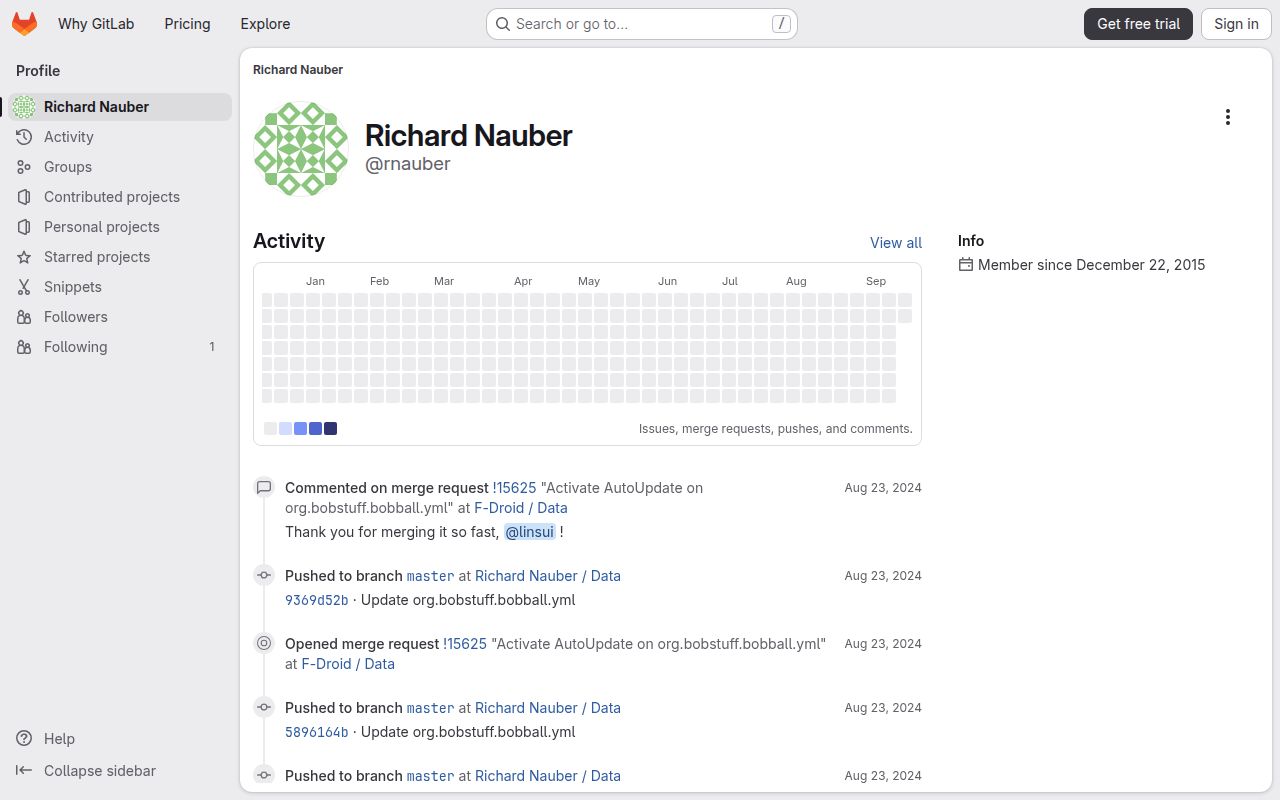The width and height of the screenshot is (1280, 800).
Task: Click the small avatar in sidebar
Action: (24, 107)
